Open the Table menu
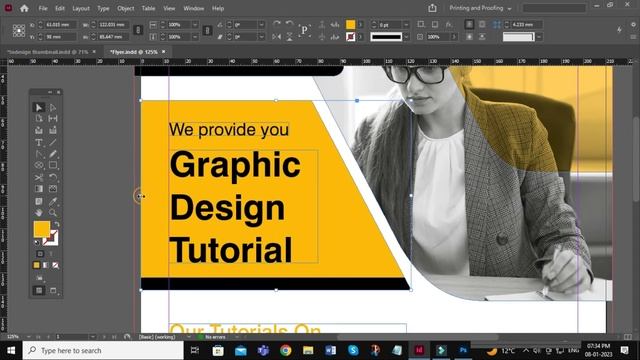 [x=148, y=8]
